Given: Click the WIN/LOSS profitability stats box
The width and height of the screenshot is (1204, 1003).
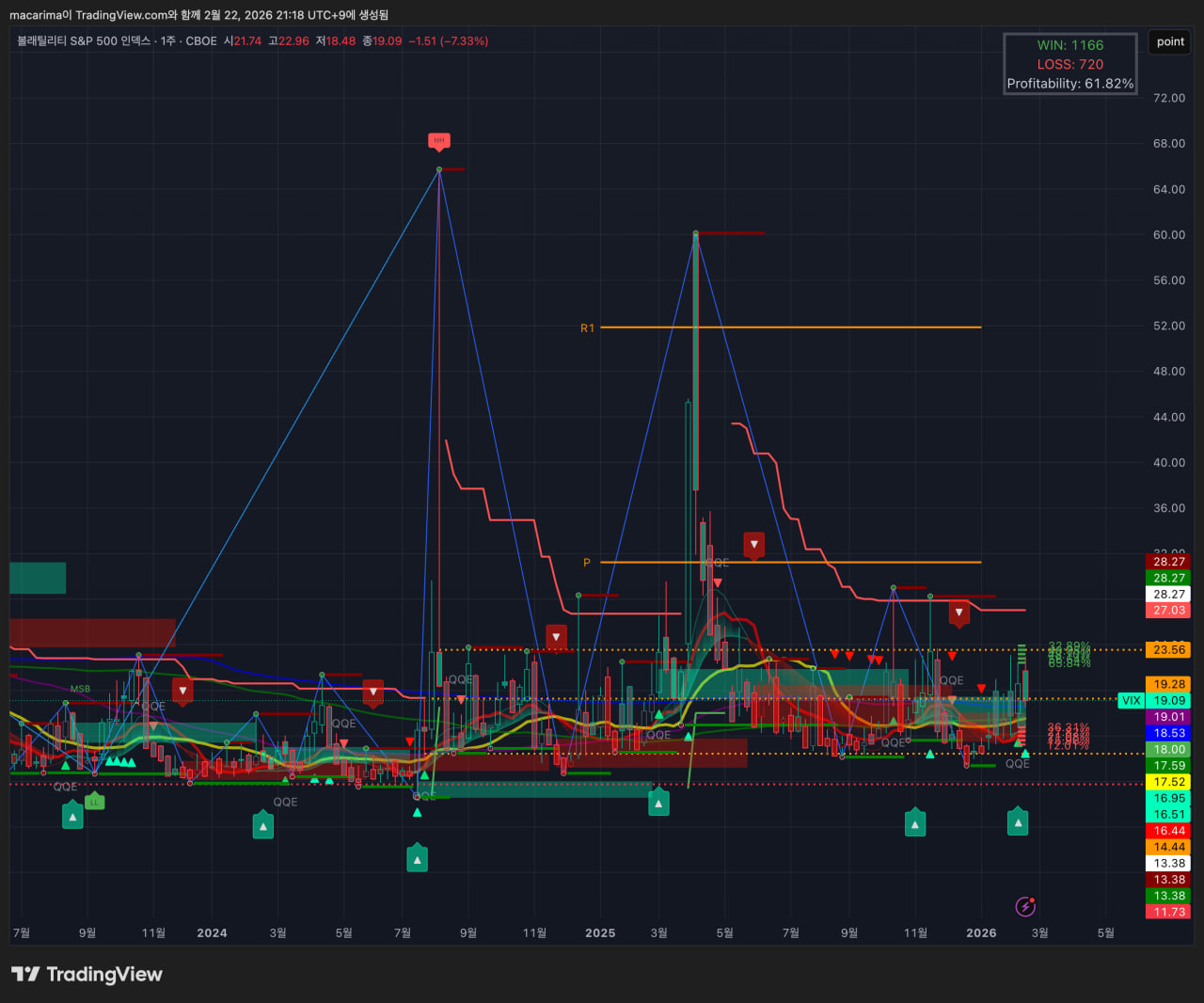Looking at the screenshot, I should point(1070,64).
